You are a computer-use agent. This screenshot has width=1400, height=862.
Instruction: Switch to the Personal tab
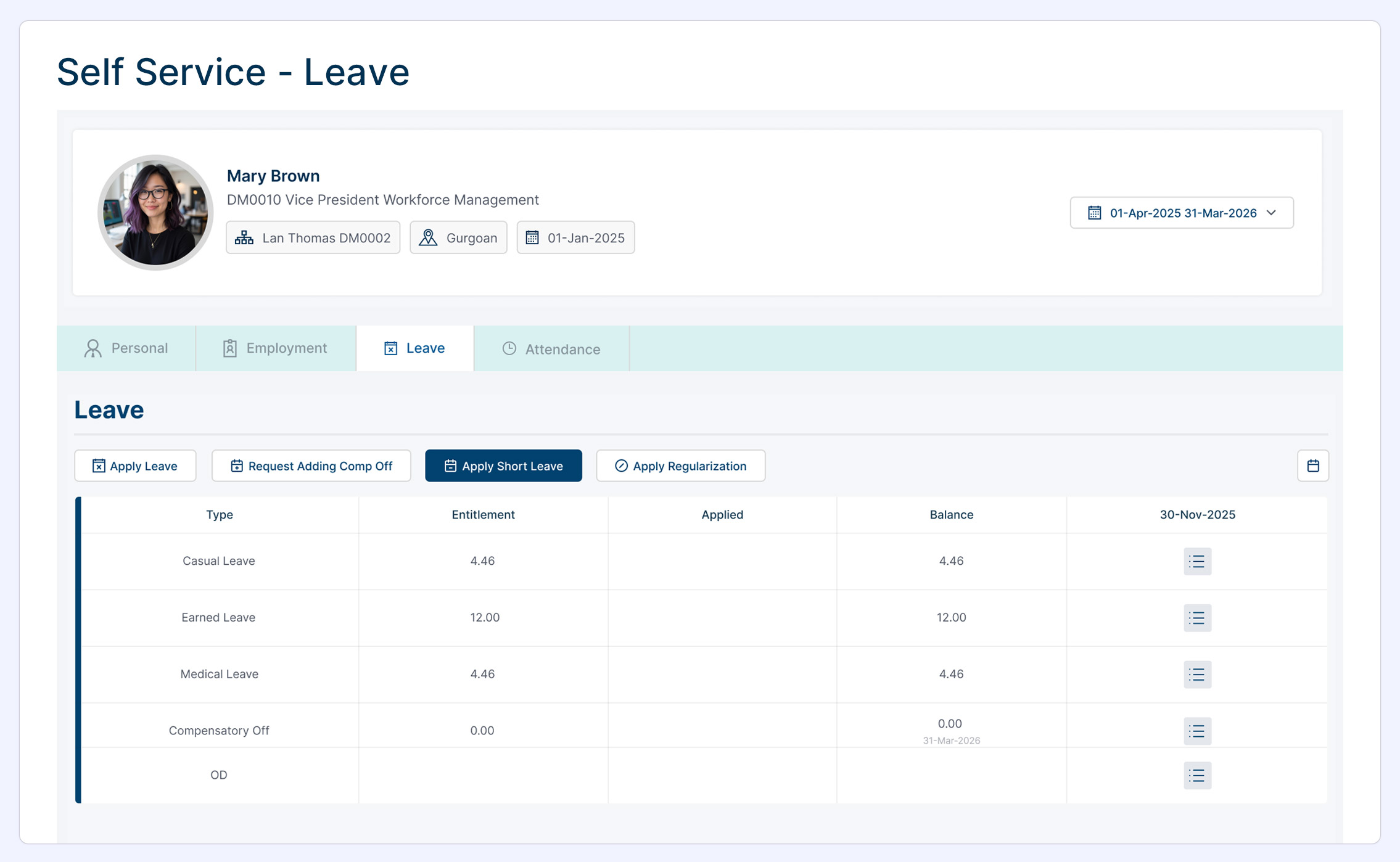pyautogui.click(x=126, y=348)
